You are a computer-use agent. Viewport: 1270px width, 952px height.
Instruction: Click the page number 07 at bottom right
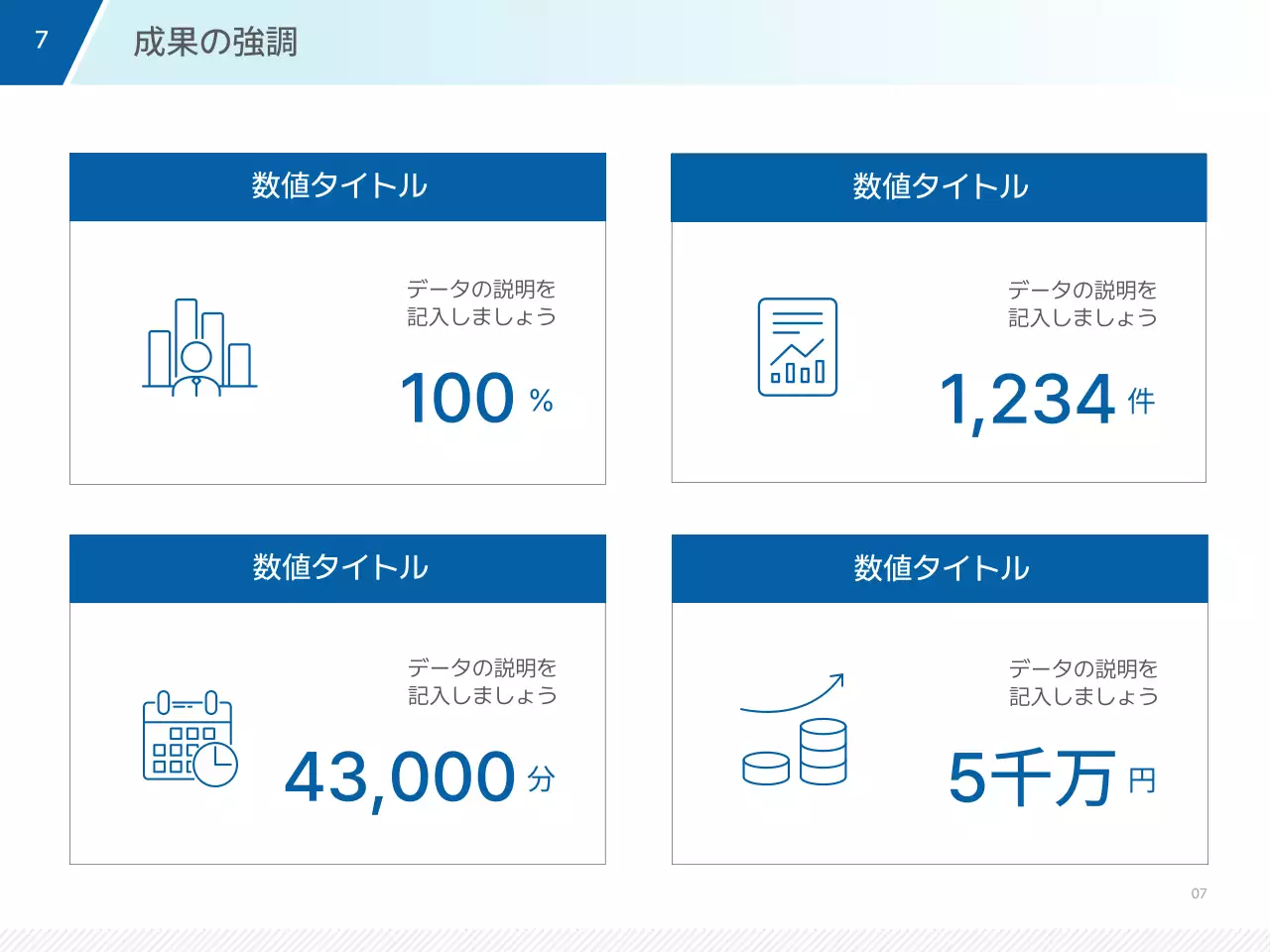[1200, 893]
